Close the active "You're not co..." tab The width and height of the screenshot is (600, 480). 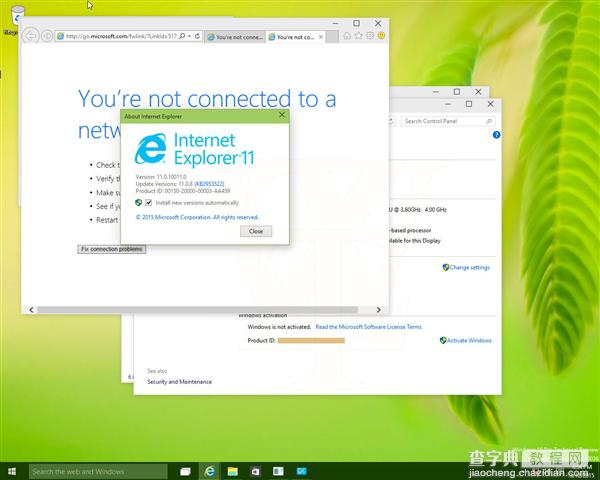point(321,37)
